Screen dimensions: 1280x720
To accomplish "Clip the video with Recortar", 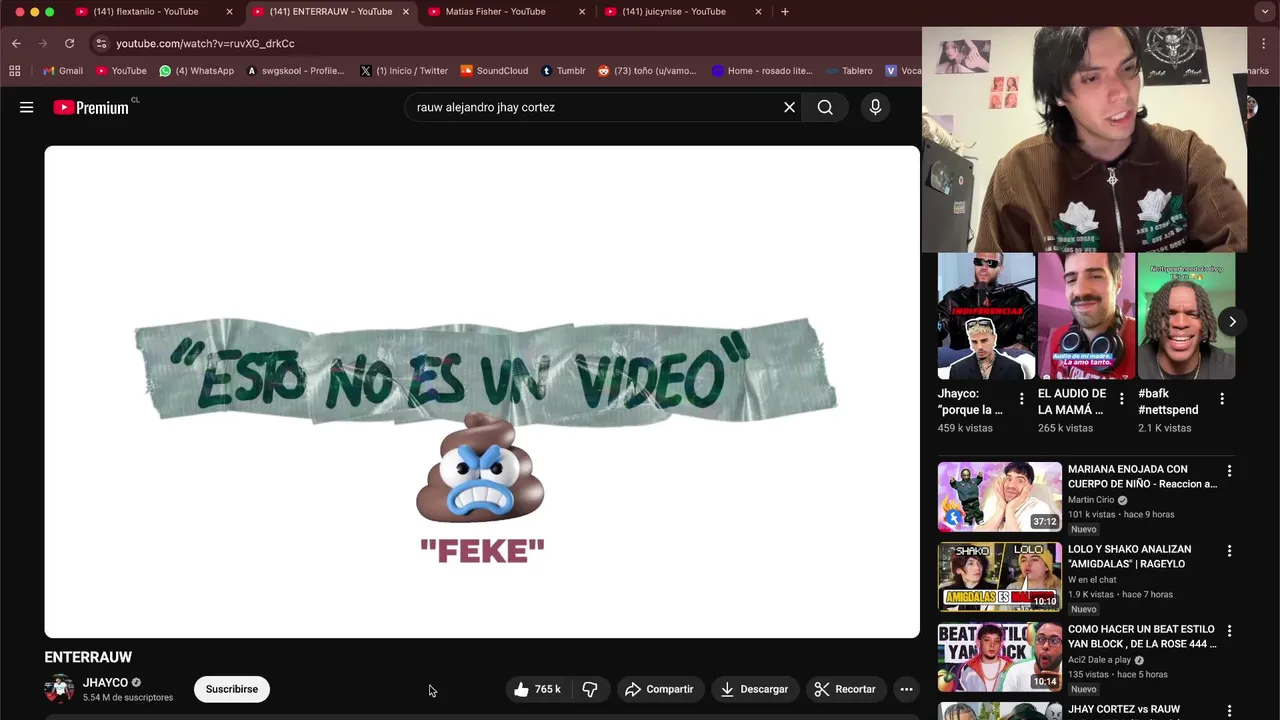I will point(845,689).
